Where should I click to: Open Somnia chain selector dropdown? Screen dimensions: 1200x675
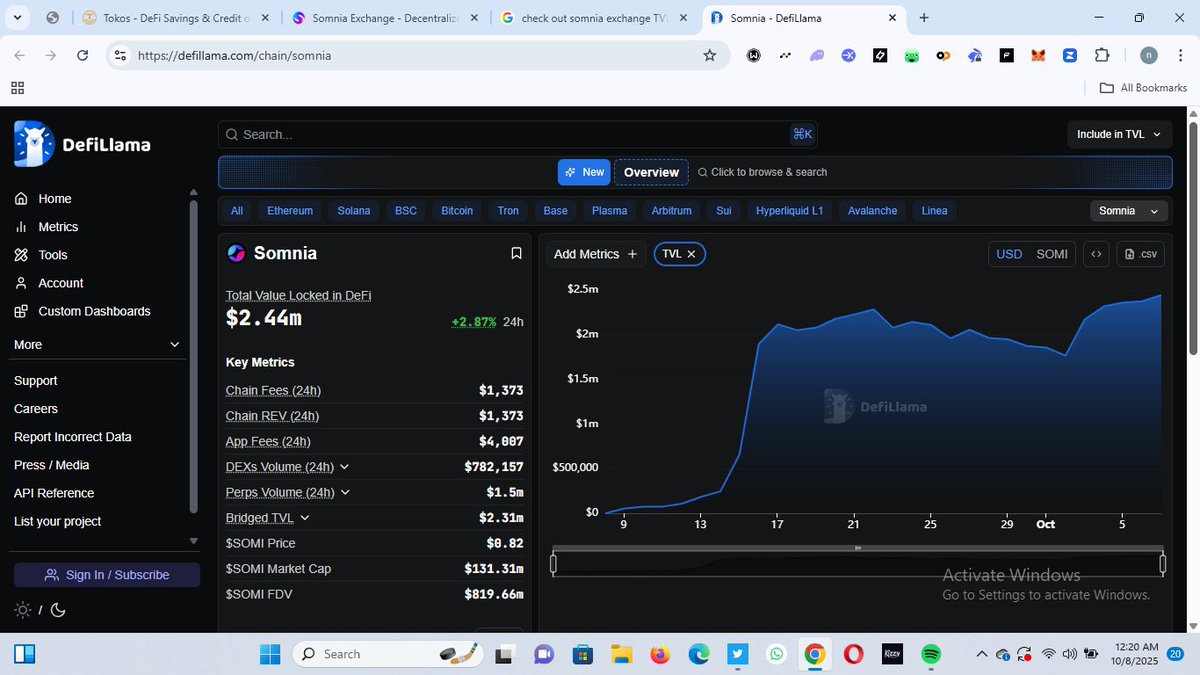tap(1129, 211)
